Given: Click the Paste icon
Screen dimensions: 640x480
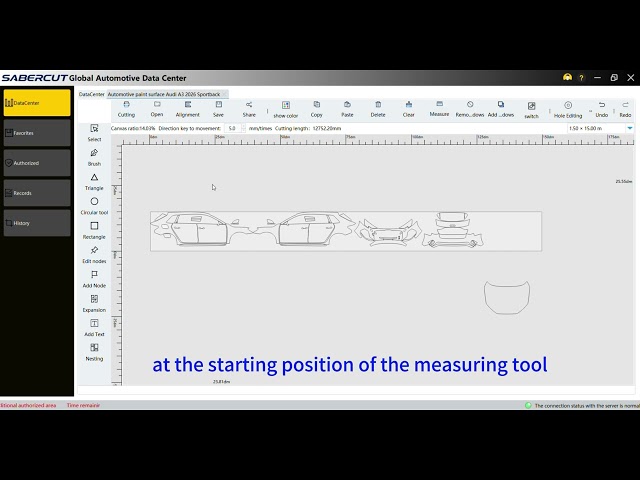Looking at the screenshot, I should tap(347, 109).
